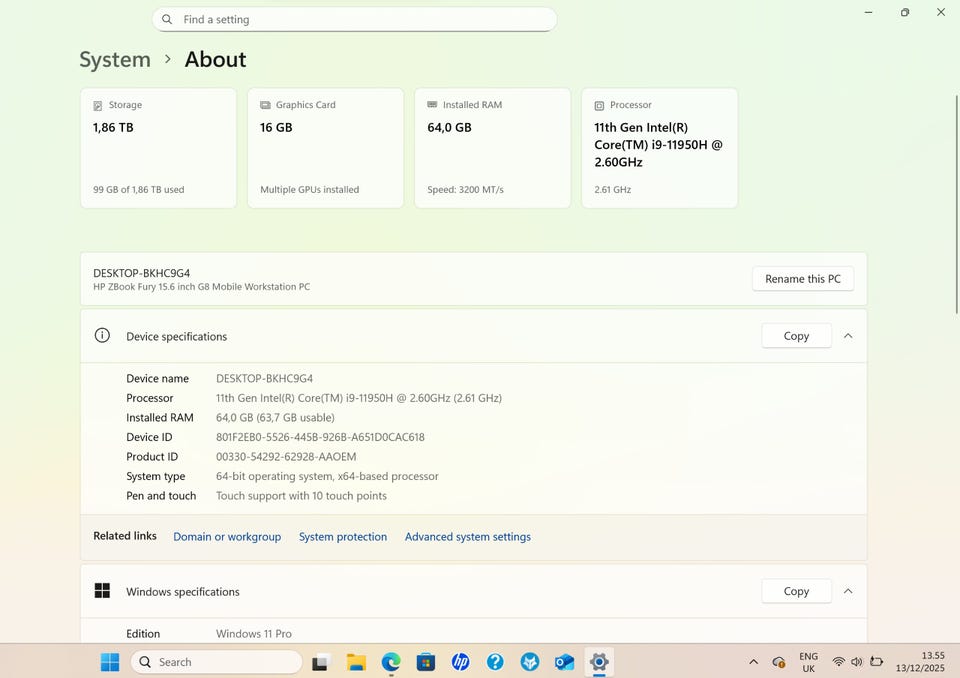This screenshot has height=678, width=960.
Task: Open the Installed RAM 64,0 GB card
Action: (493, 148)
